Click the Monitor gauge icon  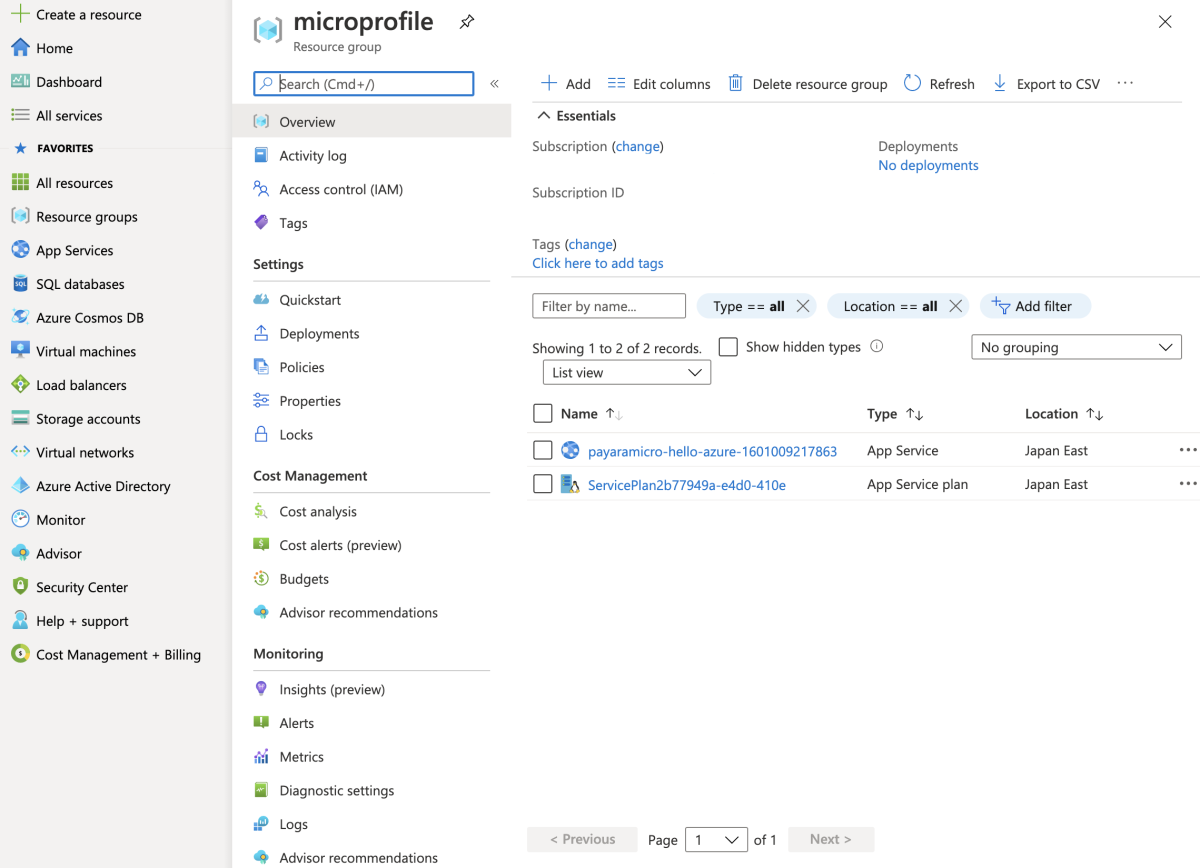[x=20, y=519]
